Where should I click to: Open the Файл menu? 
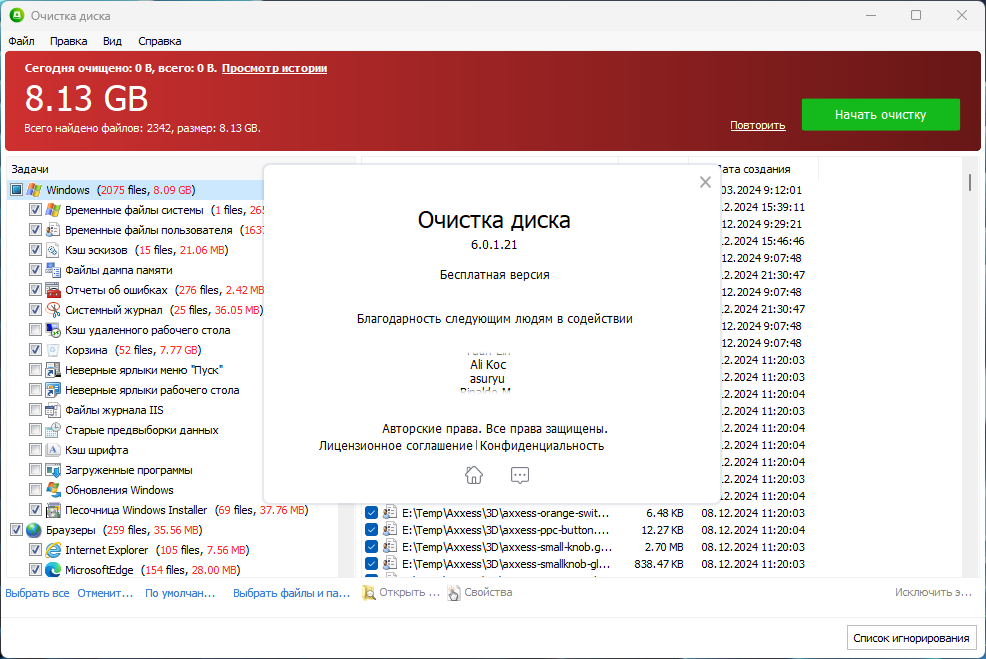tap(21, 41)
